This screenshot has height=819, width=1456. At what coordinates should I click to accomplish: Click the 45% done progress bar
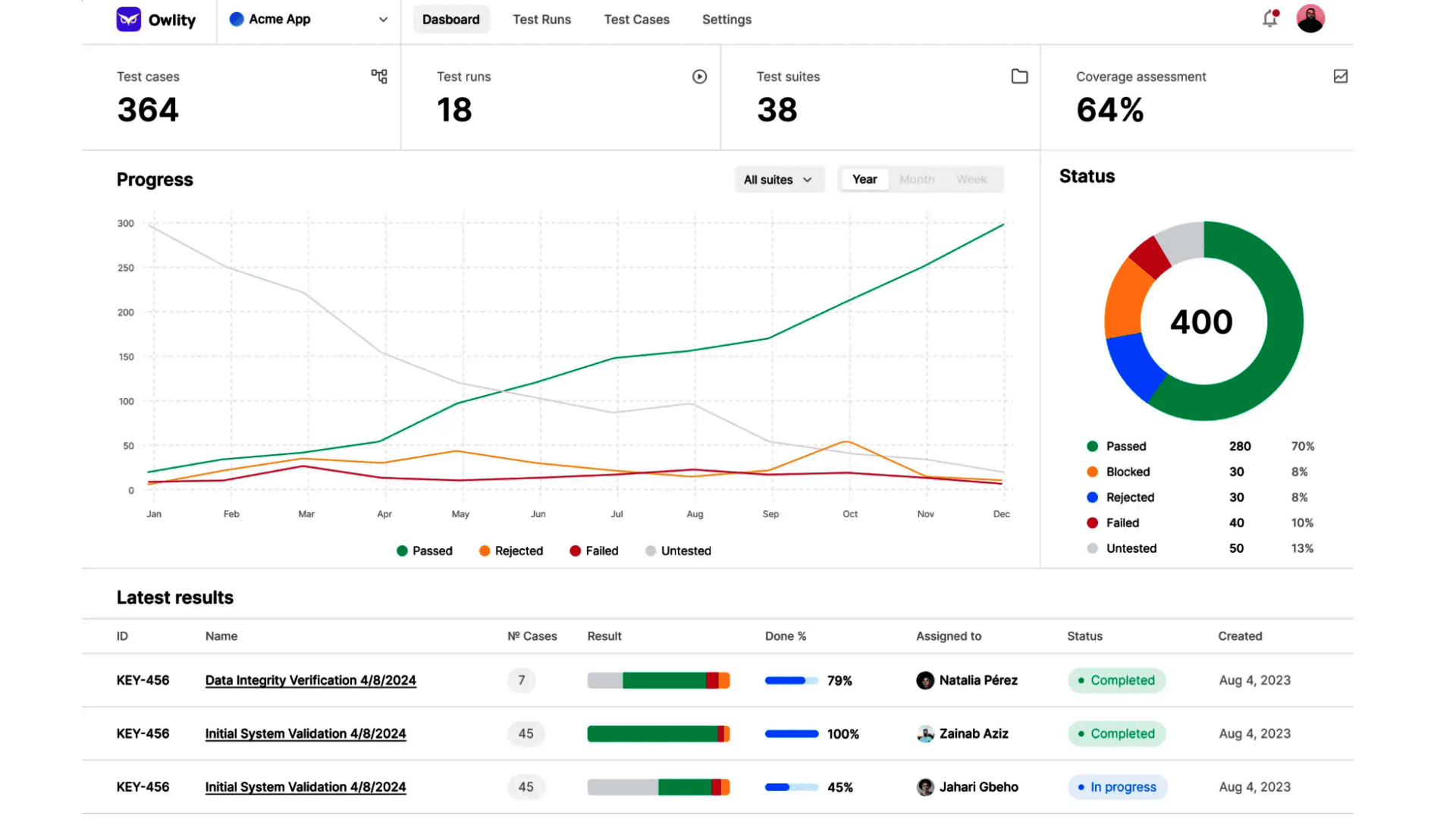(791, 787)
